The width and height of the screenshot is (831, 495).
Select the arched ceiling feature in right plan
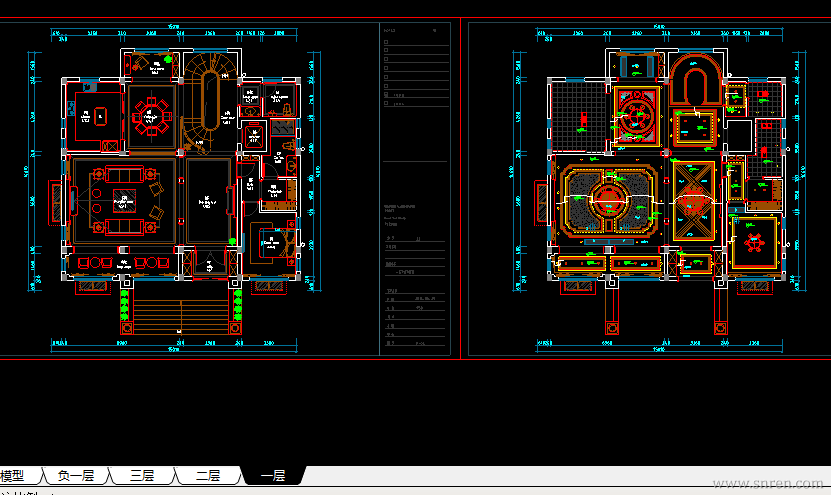point(695,79)
